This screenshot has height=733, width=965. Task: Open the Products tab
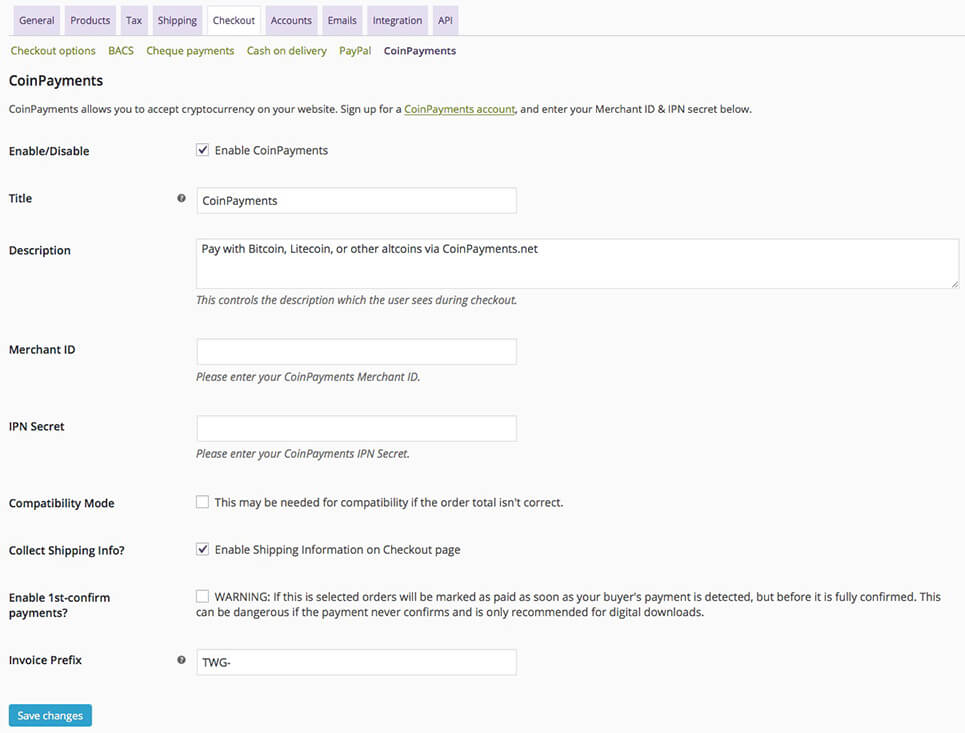(90, 20)
